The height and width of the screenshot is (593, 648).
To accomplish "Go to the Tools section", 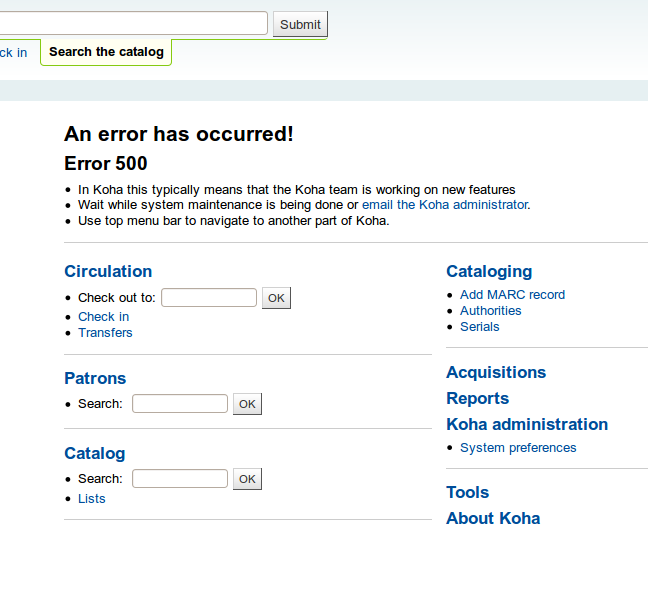I will click(x=467, y=492).
